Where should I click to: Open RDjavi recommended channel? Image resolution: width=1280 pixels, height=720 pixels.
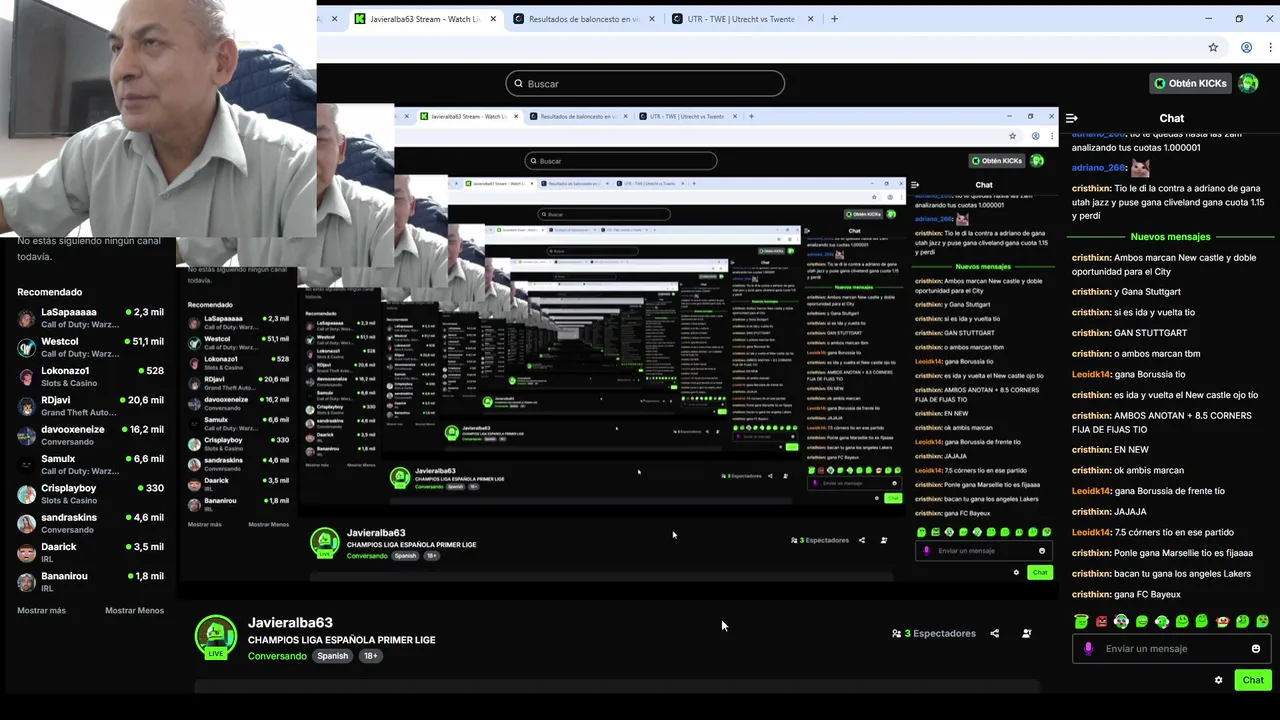[x=90, y=406]
